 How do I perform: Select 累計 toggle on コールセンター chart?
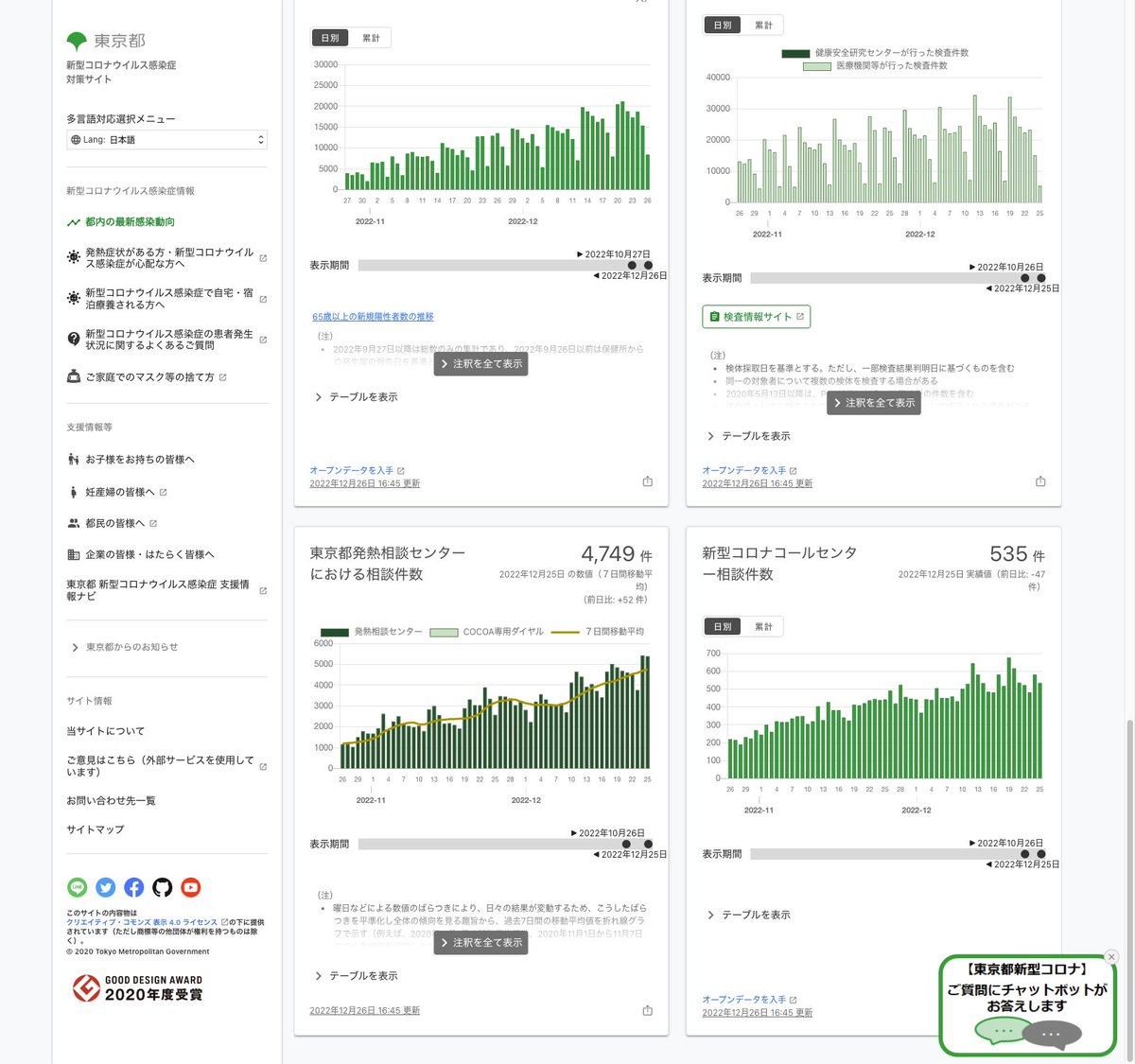pyautogui.click(x=763, y=627)
